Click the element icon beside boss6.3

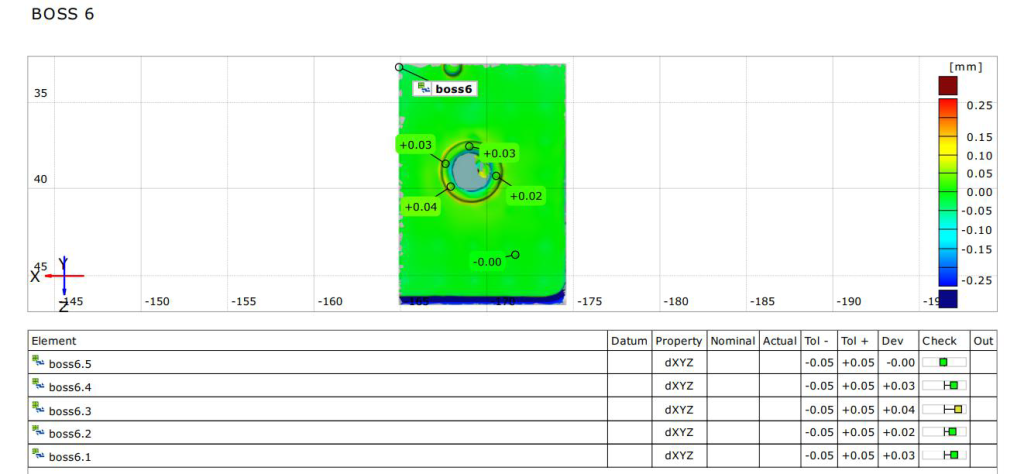[x=37, y=407]
